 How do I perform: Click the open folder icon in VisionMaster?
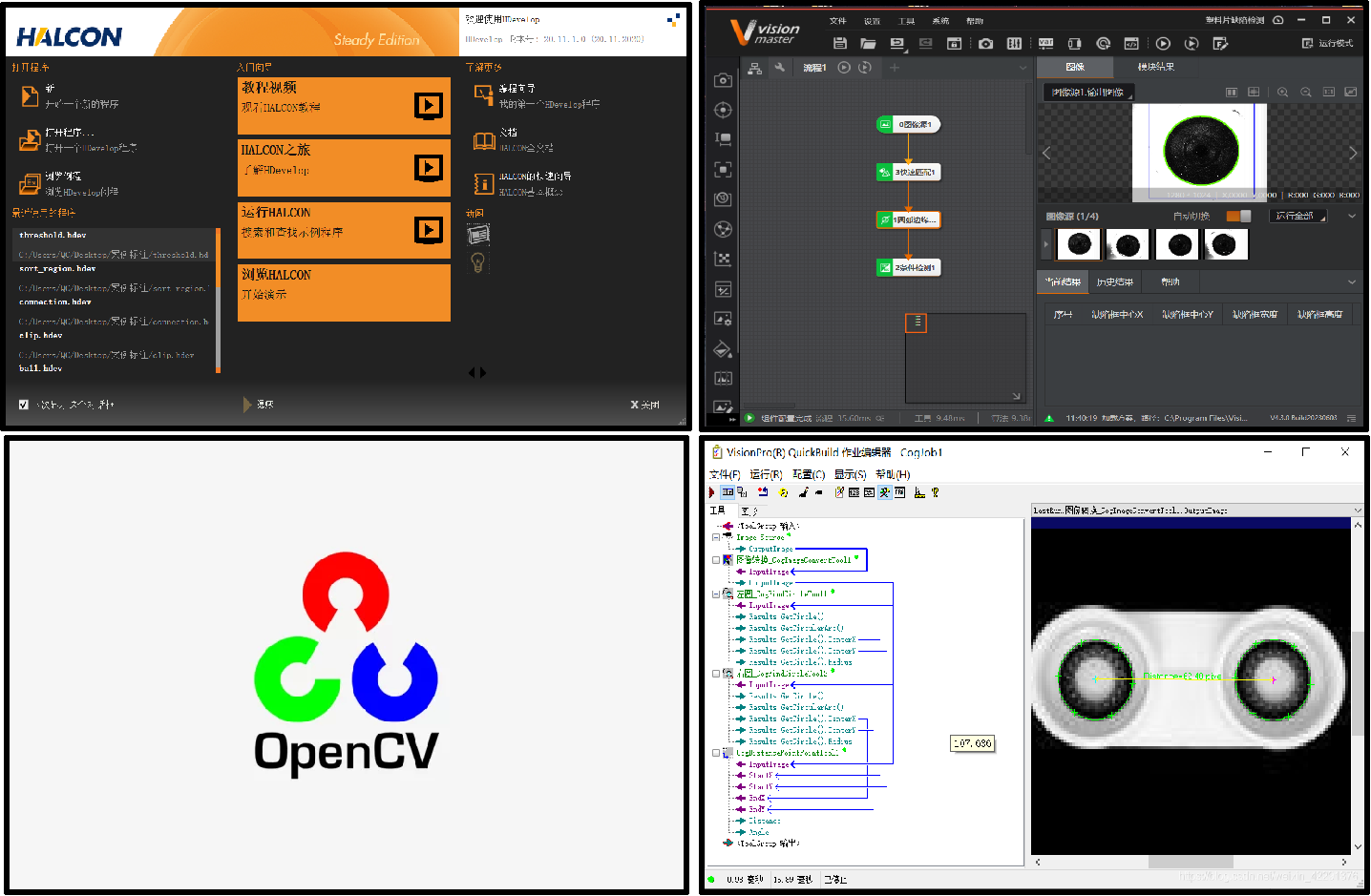tap(868, 43)
